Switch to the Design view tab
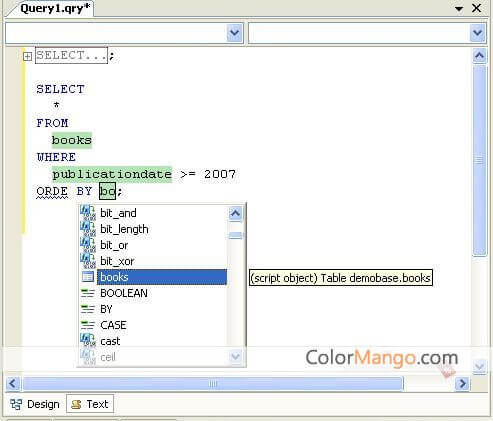 (x=35, y=404)
